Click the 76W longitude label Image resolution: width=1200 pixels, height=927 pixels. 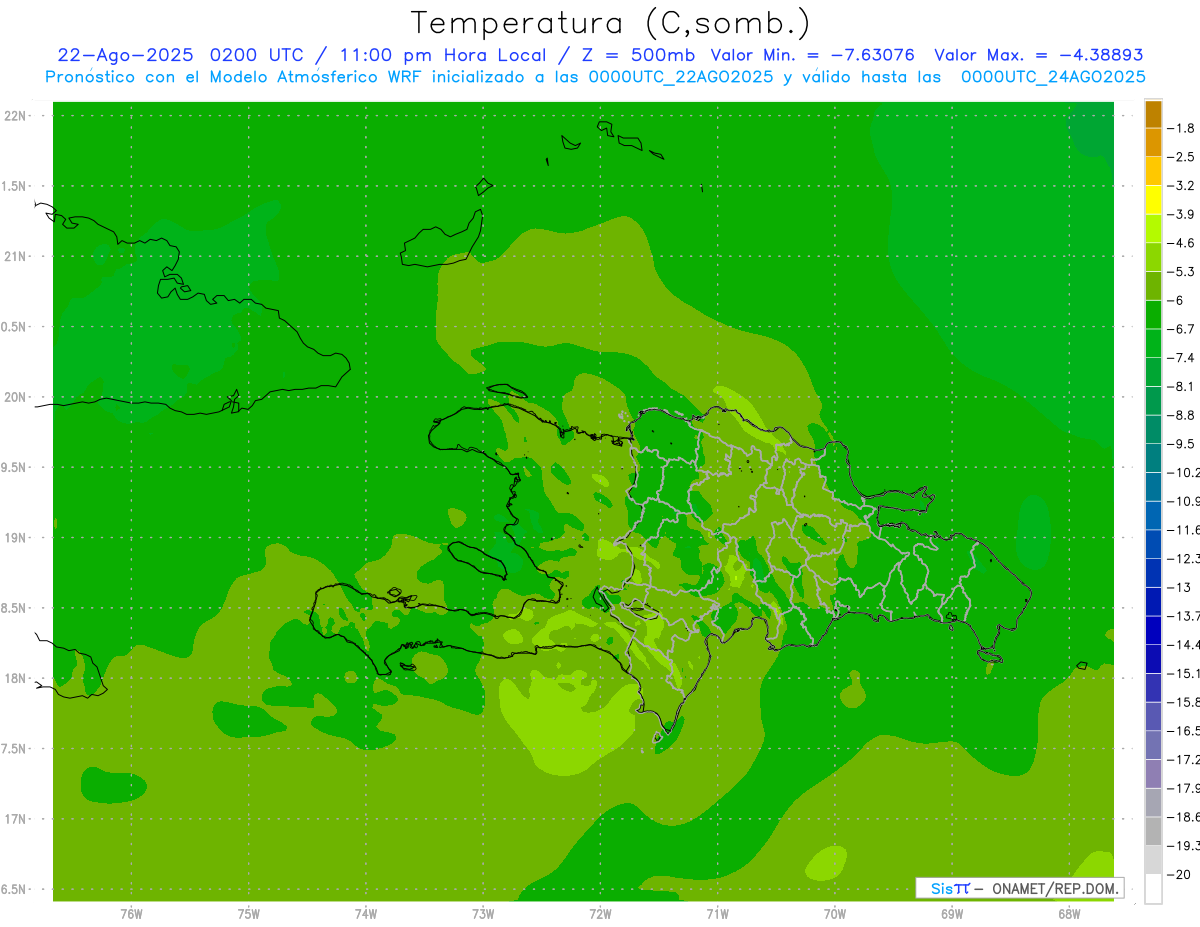pos(131,914)
